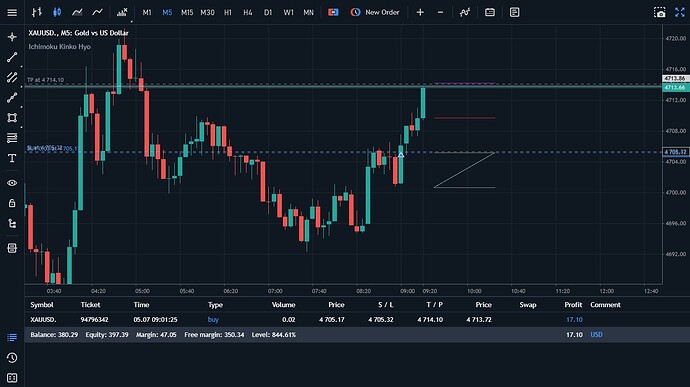Open the indicators function icon
This screenshot has width=690, height=387.
tap(465, 12)
